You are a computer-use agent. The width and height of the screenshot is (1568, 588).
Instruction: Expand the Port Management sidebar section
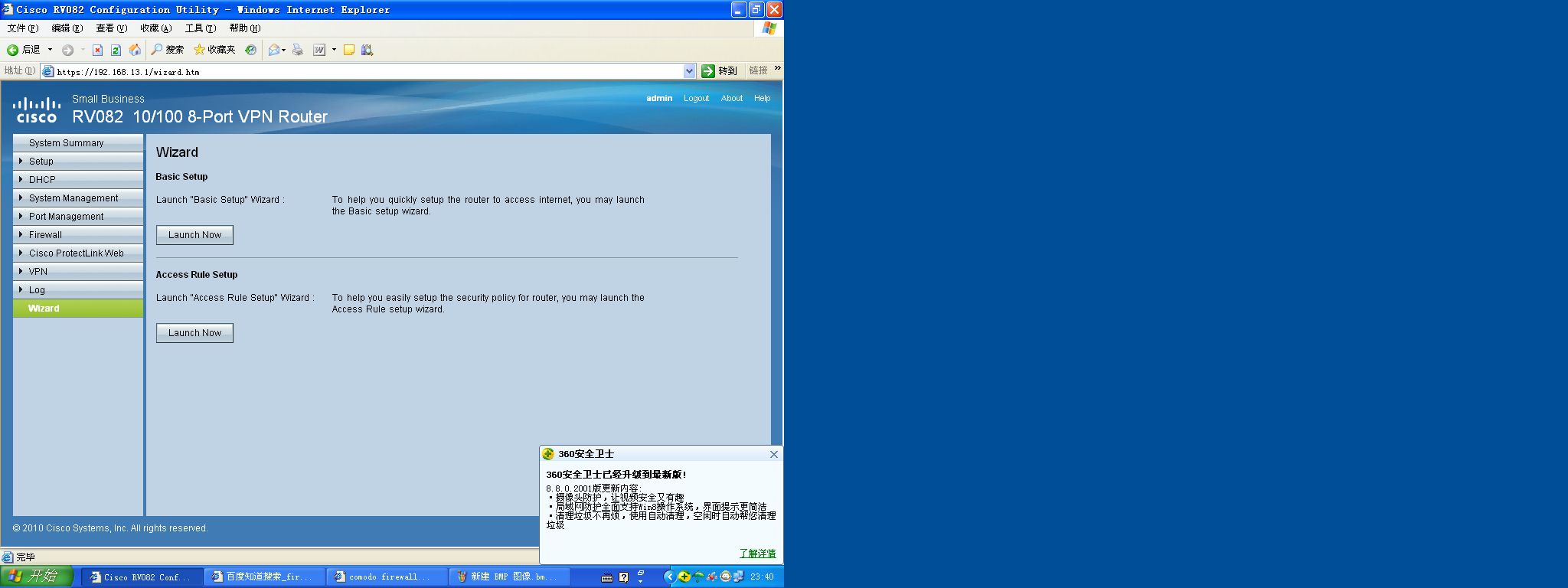click(x=78, y=217)
